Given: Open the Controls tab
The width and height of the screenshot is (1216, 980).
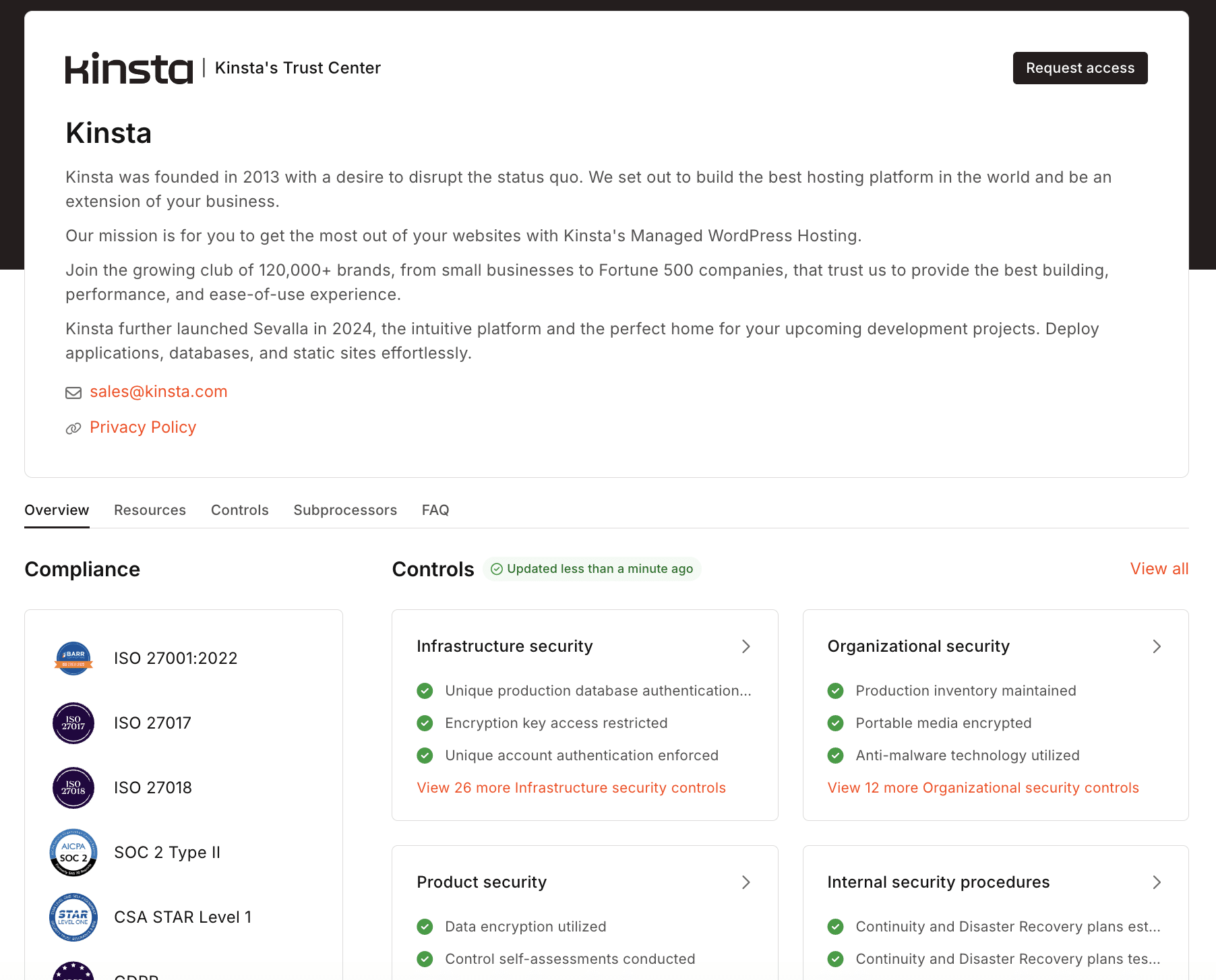Looking at the screenshot, I should (240, 510).
